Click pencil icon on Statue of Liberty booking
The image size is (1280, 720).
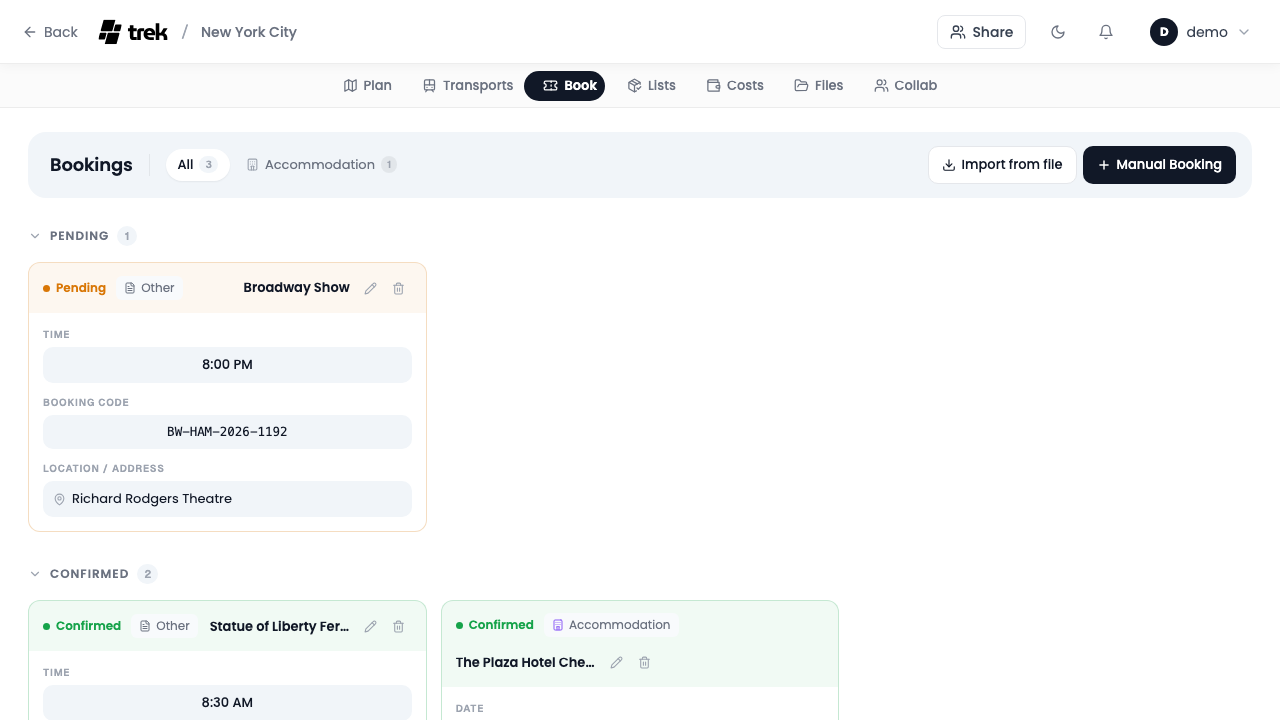pos(371,626)
